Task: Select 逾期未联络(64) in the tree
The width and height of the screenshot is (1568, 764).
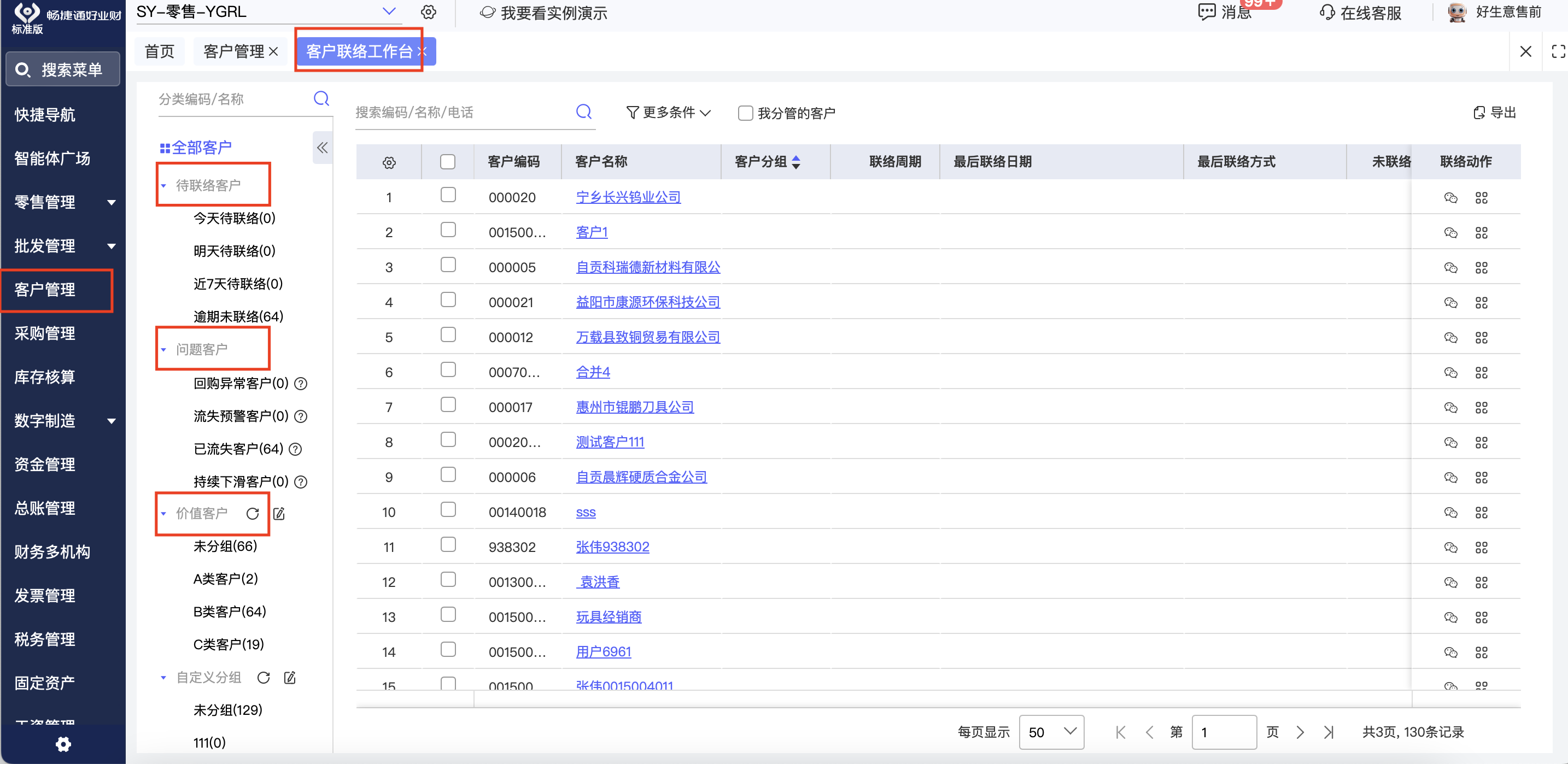Action: [238, 317]
